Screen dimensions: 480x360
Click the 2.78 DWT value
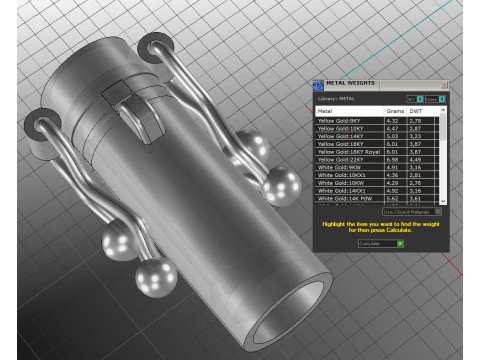click(415, 121)
